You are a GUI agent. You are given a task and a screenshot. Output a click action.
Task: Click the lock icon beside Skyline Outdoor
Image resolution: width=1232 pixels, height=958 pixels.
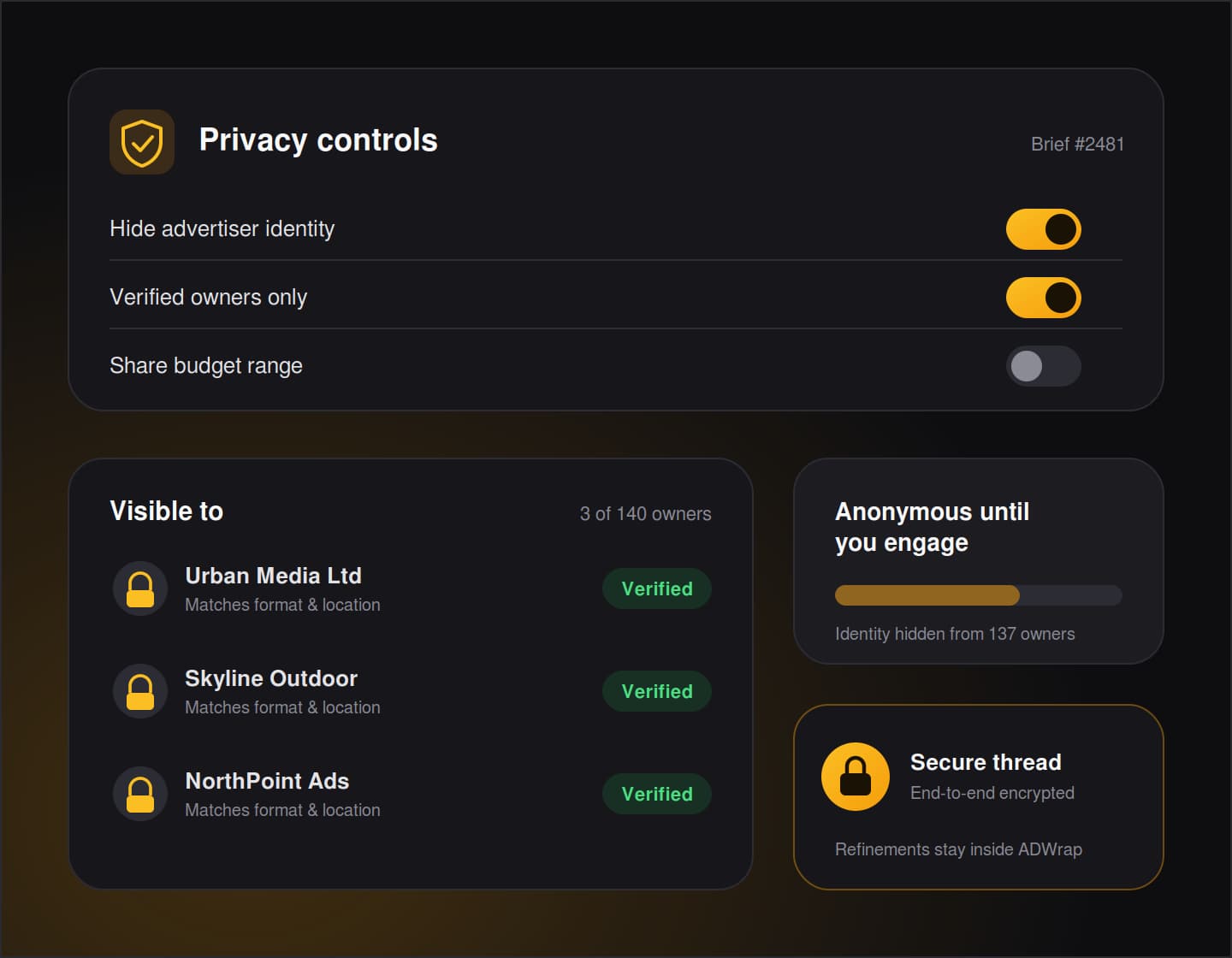140,691
